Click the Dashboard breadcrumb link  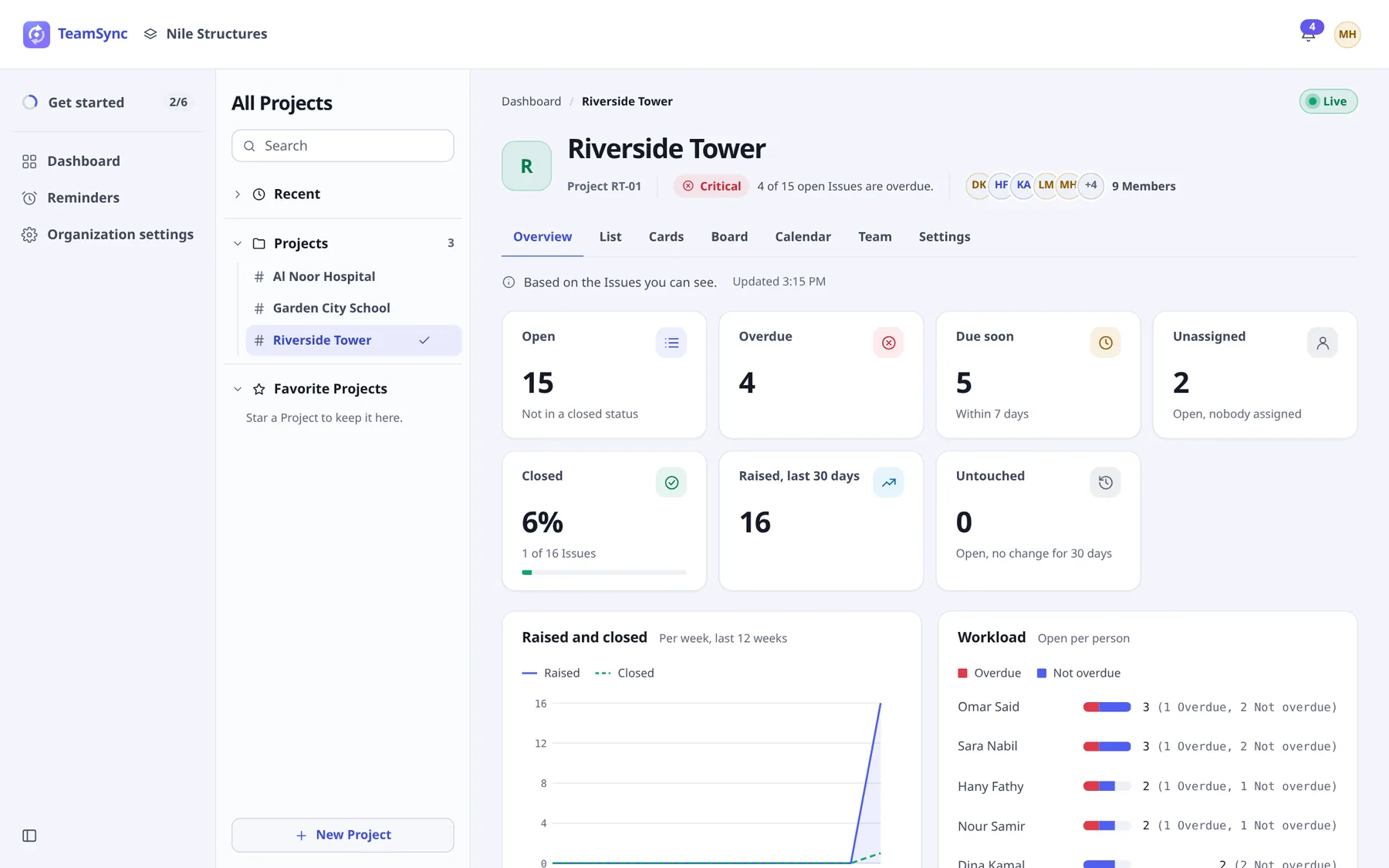(x=531, y=102)
